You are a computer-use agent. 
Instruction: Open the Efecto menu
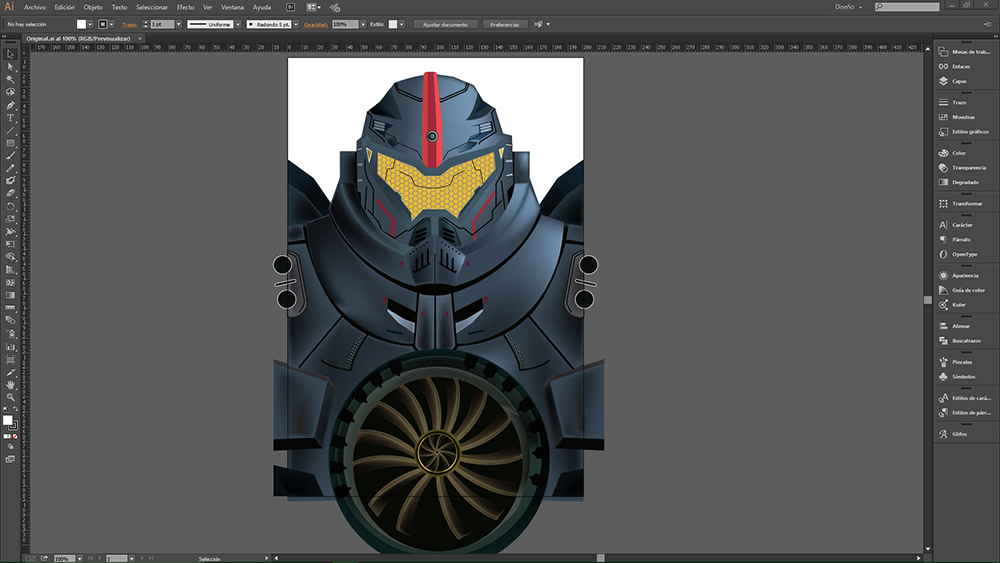click(x=186, y=8)
